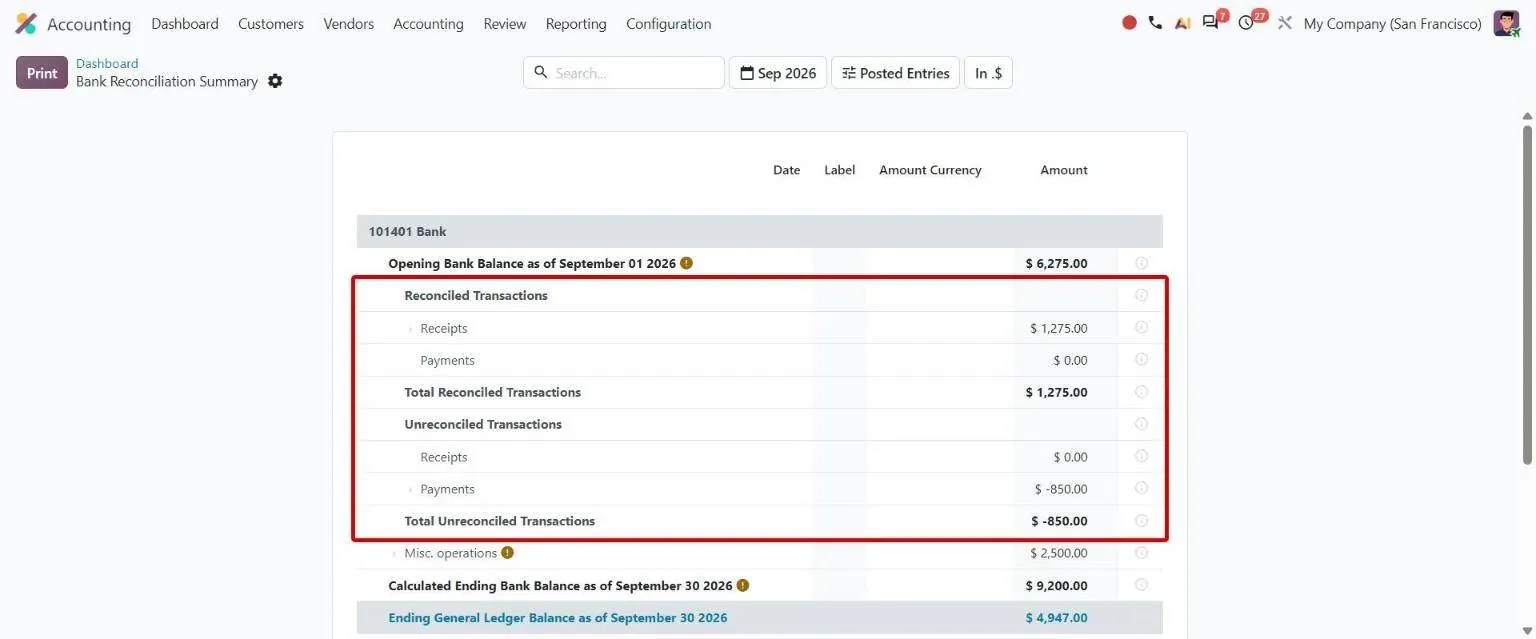The image size is (1536, 639).
Task: Click warning icon beside Calculated Ending Bank Balance
Action: pyautogui.click(x=743, y=585)
